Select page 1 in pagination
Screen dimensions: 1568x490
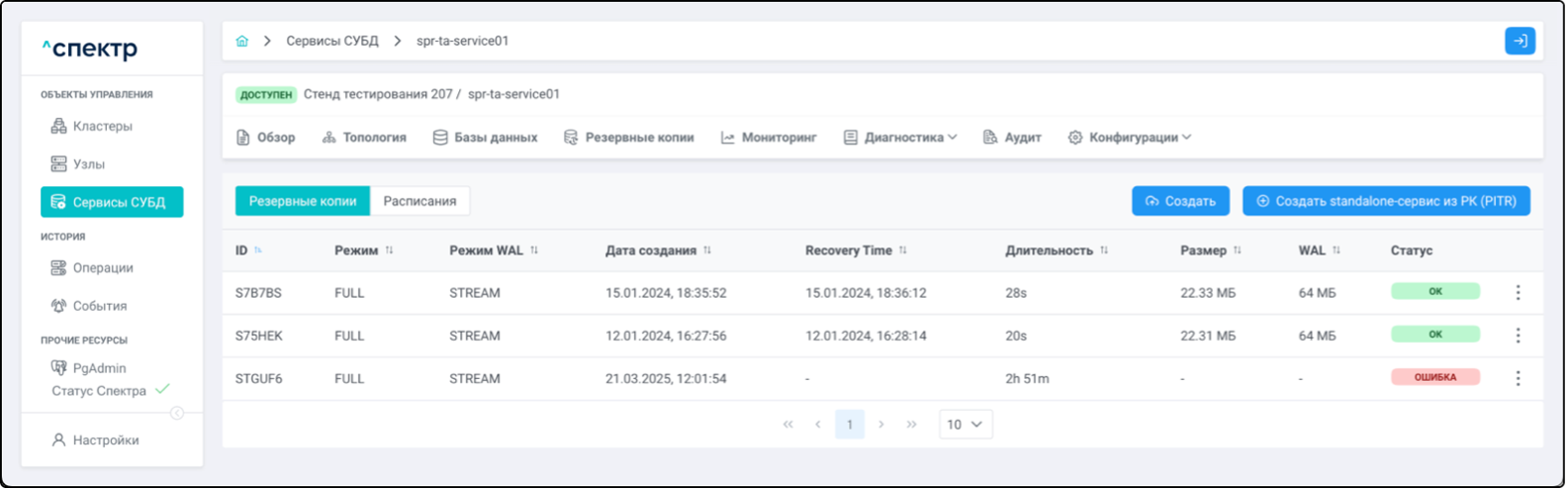coord(849,425)
